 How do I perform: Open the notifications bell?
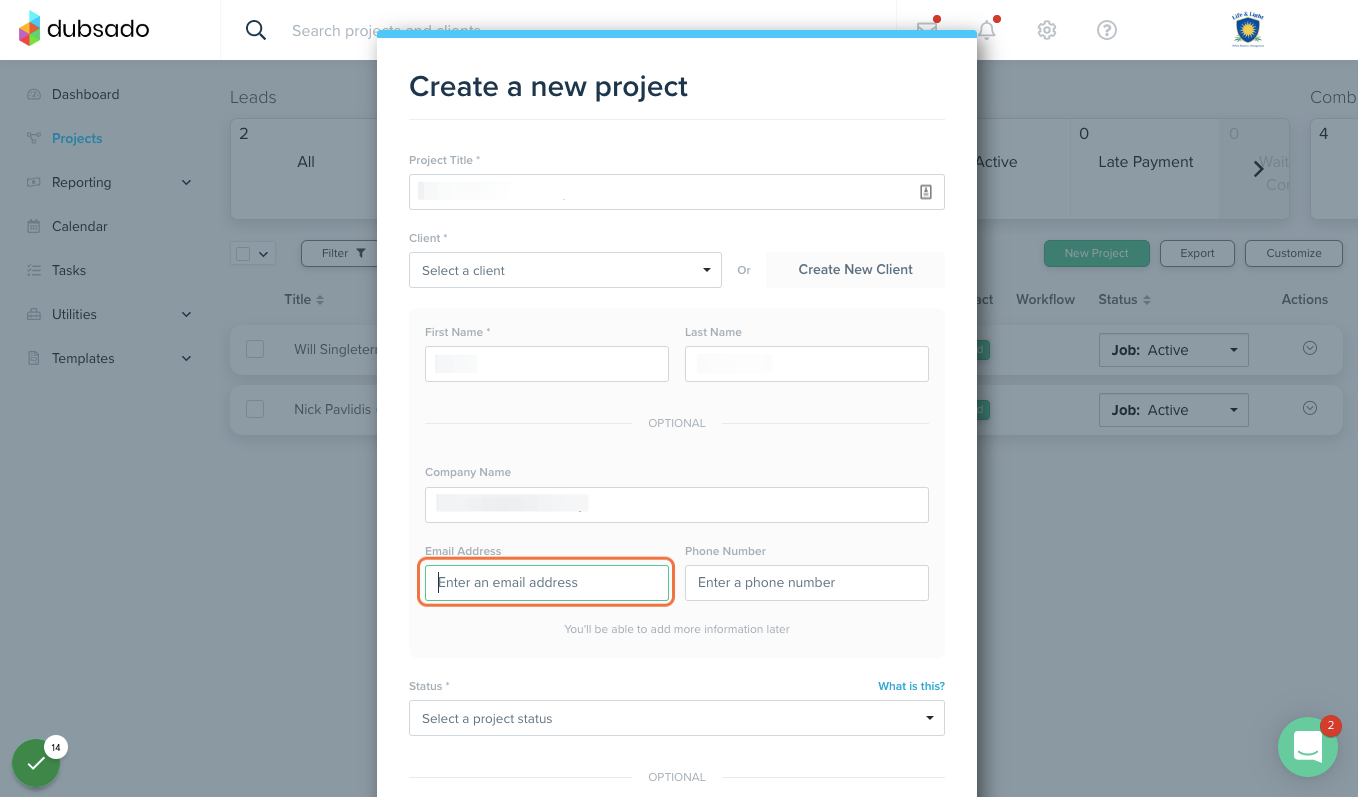(987, 29)
